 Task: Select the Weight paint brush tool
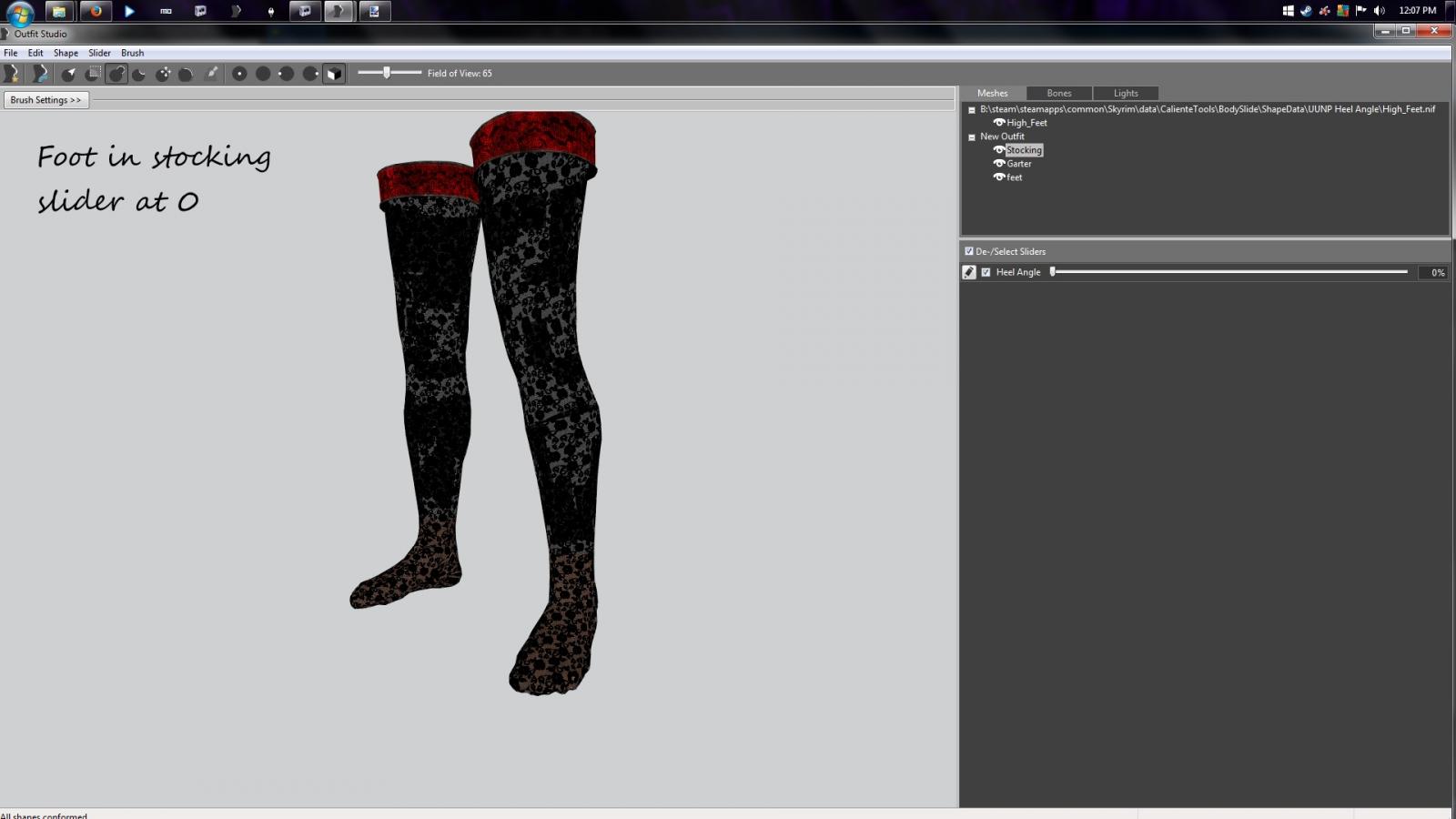(211, 74)
